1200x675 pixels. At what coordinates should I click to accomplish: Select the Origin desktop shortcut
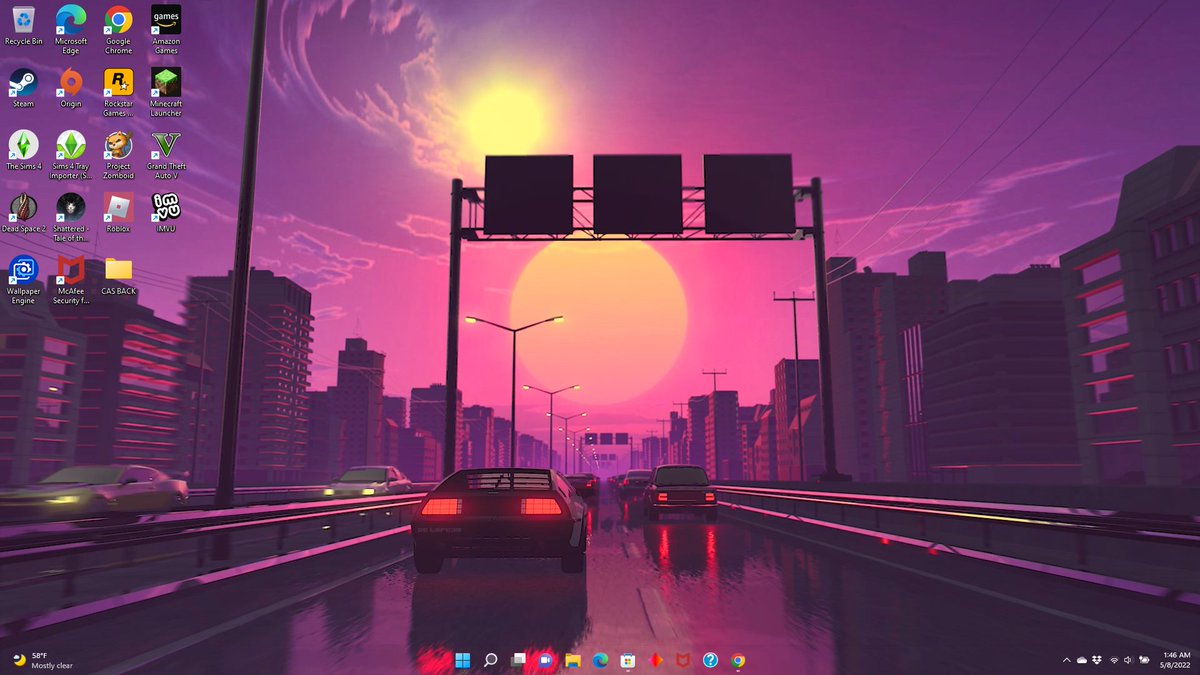(x=71, y=88)
